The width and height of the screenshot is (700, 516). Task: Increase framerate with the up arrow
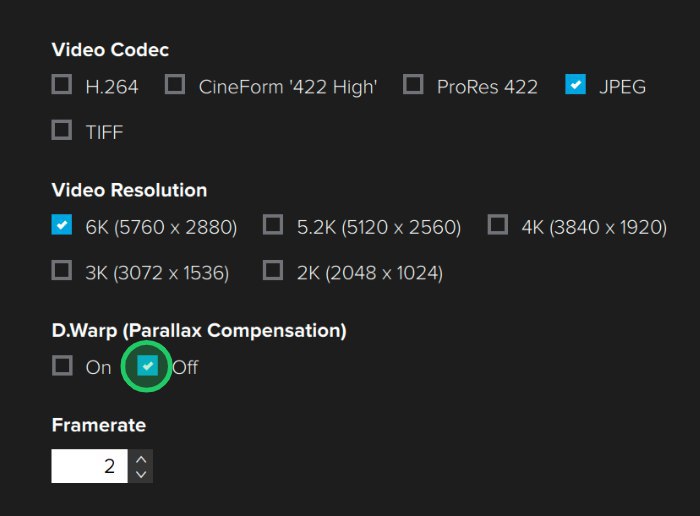(141, 459)
